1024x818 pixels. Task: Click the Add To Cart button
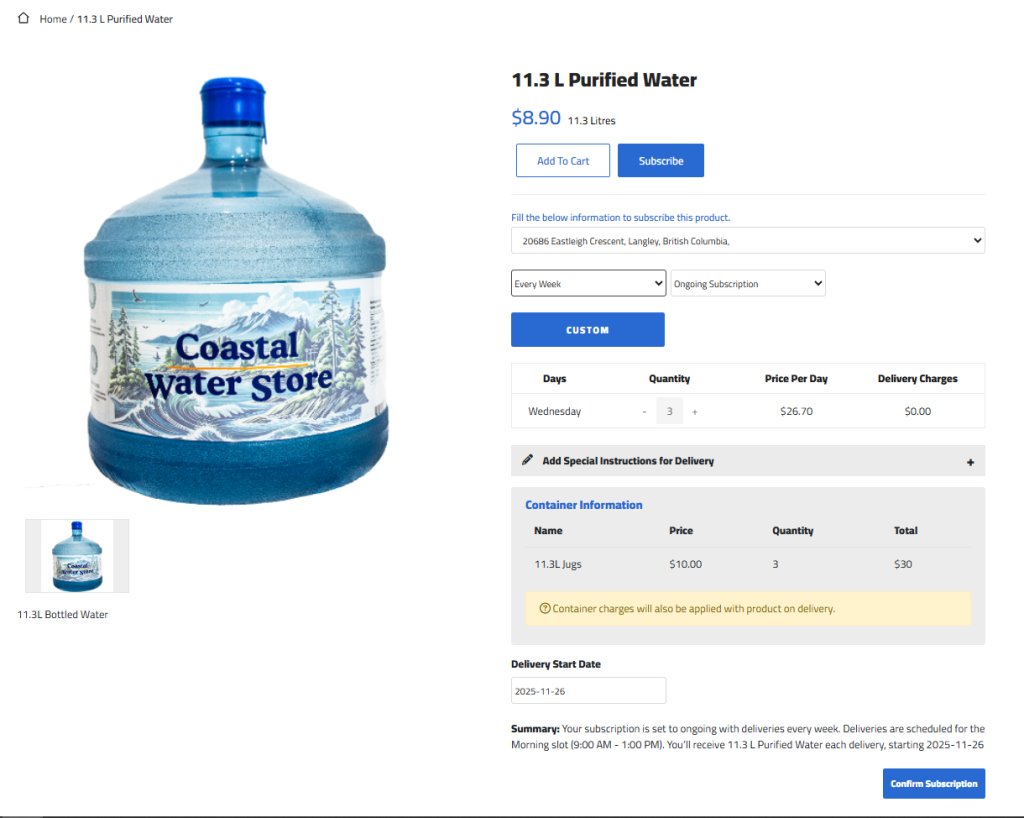(563, 161)
